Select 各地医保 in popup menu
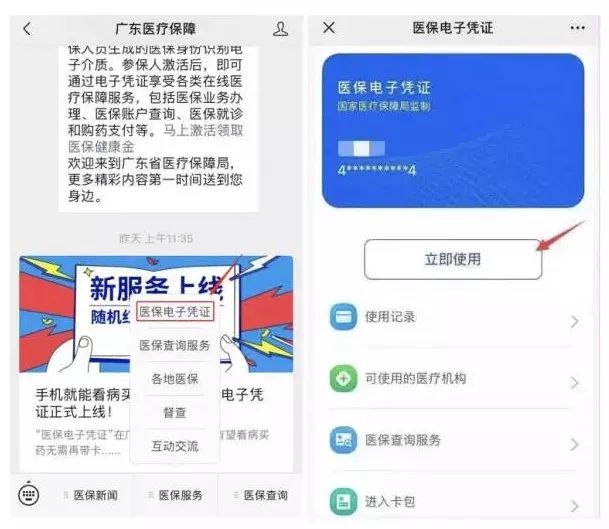 175,379
